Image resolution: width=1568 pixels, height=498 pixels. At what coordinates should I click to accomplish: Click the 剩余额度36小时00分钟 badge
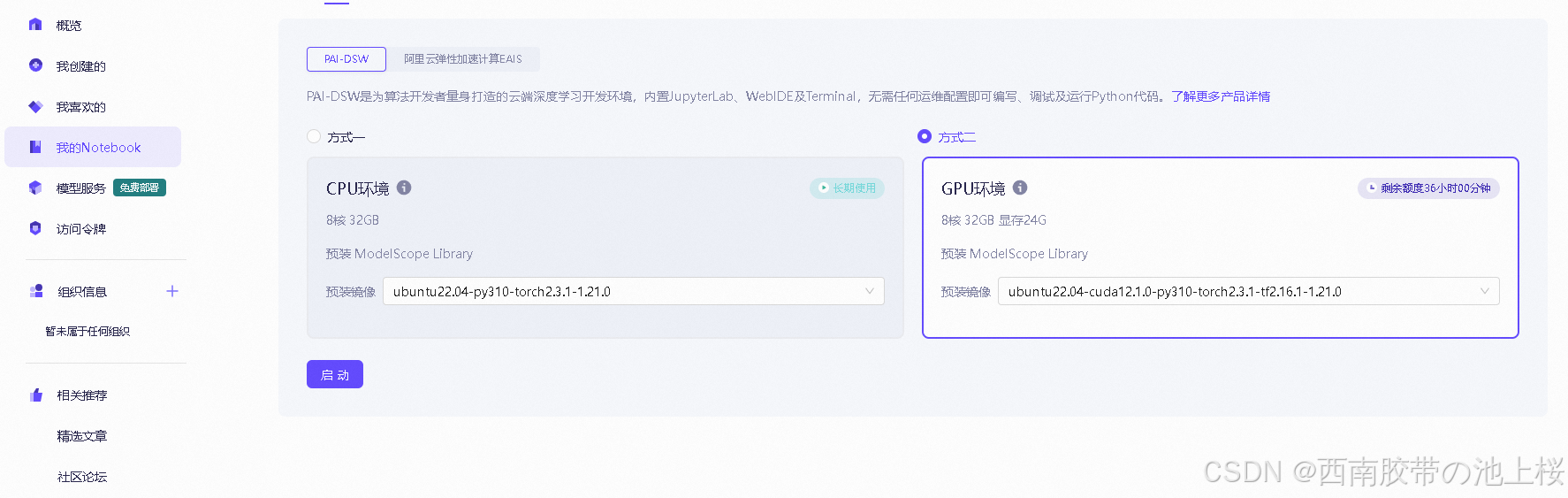point(1428,188)
